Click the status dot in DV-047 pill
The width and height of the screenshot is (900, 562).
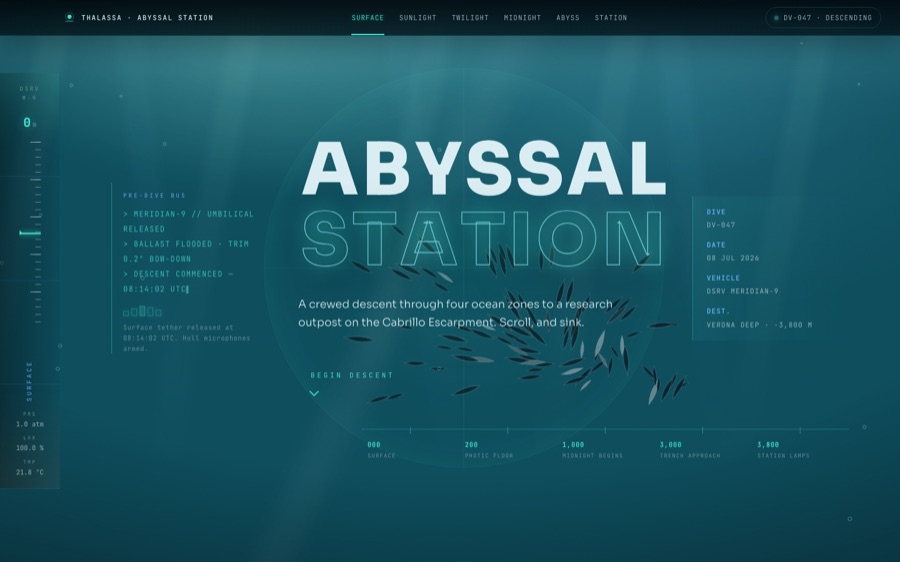[x=776, y=18]
